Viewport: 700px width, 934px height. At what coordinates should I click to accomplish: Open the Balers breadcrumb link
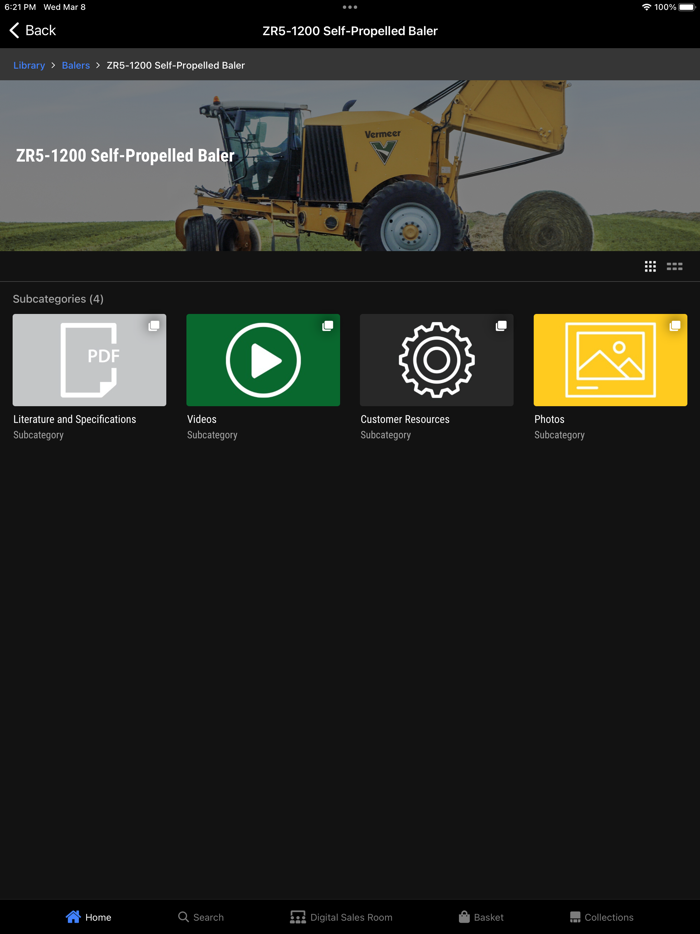pos(76,66)
